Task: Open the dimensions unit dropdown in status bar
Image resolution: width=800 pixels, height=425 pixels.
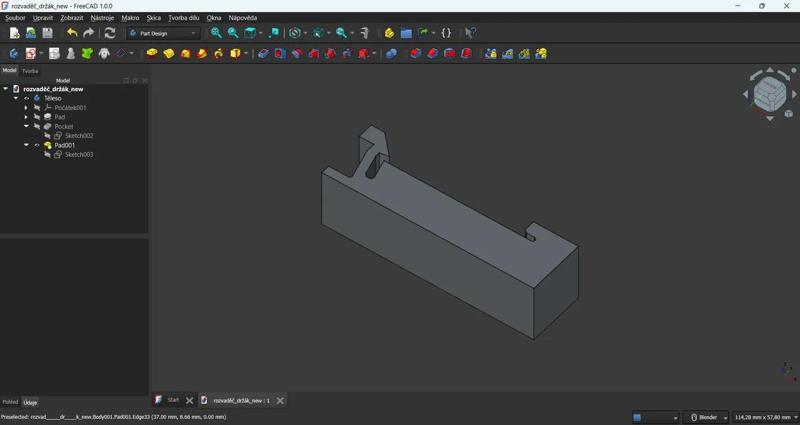Action: point(766,417)
